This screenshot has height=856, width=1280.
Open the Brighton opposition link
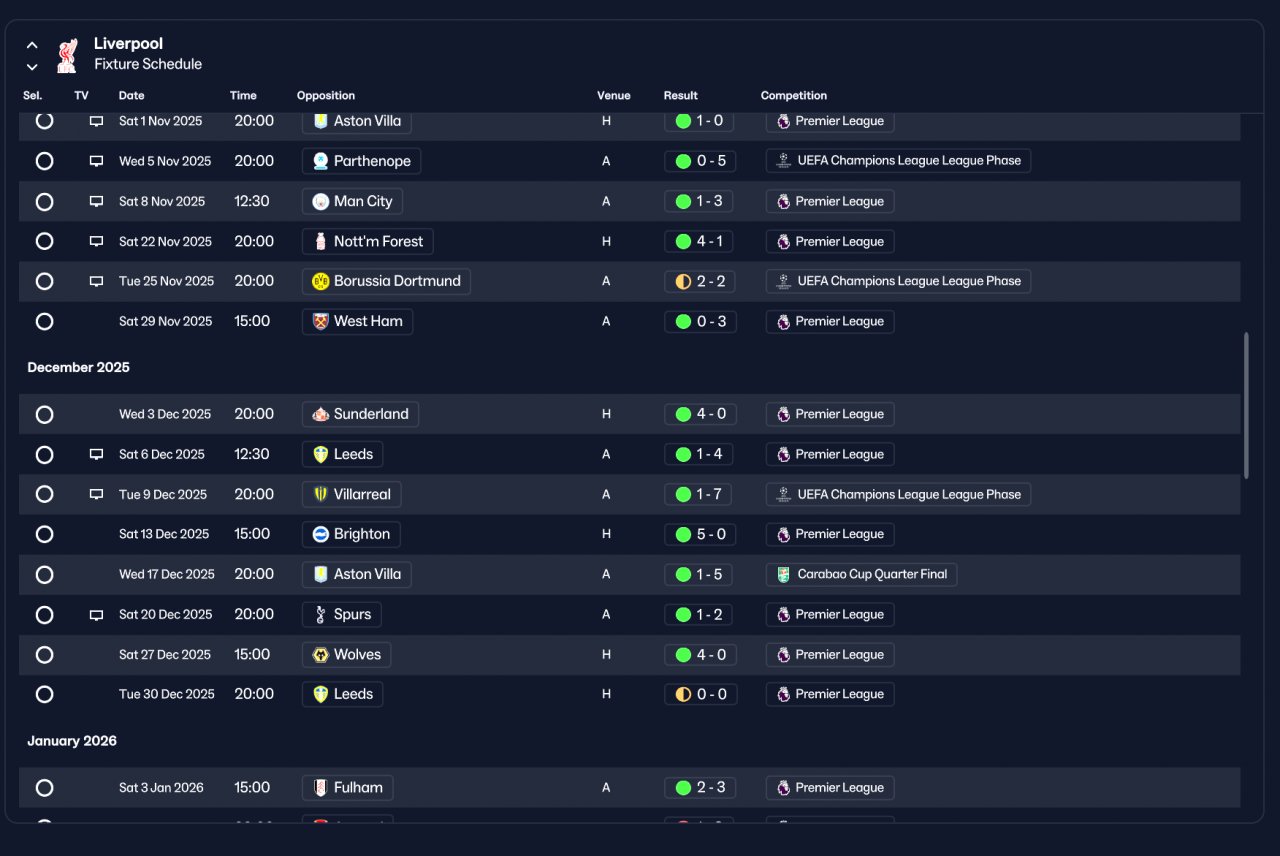click(351, 534)
